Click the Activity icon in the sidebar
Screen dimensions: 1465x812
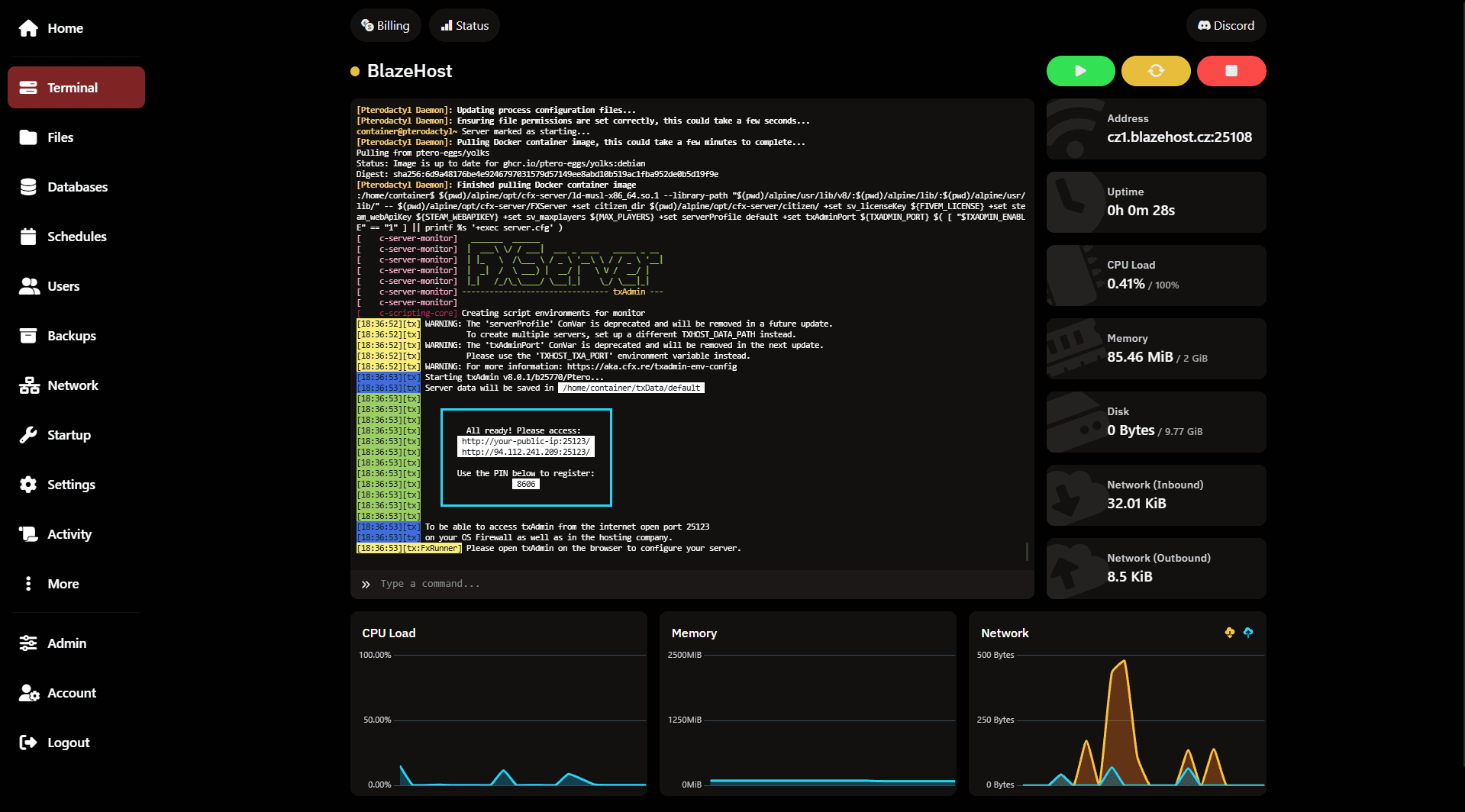tap(28, 534)
